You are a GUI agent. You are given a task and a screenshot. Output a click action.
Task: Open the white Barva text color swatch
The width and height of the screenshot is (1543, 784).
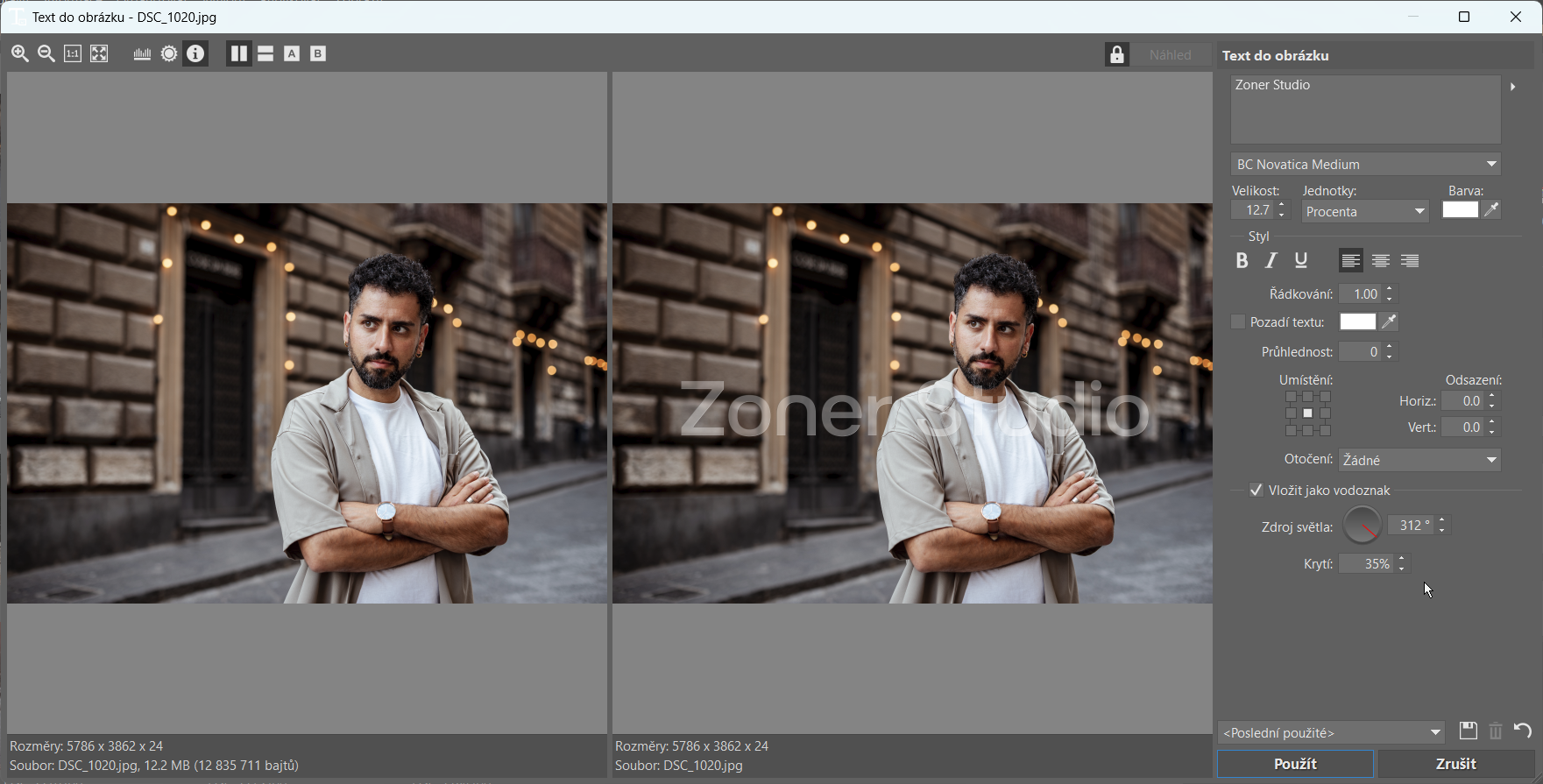tap(1460, 210)
